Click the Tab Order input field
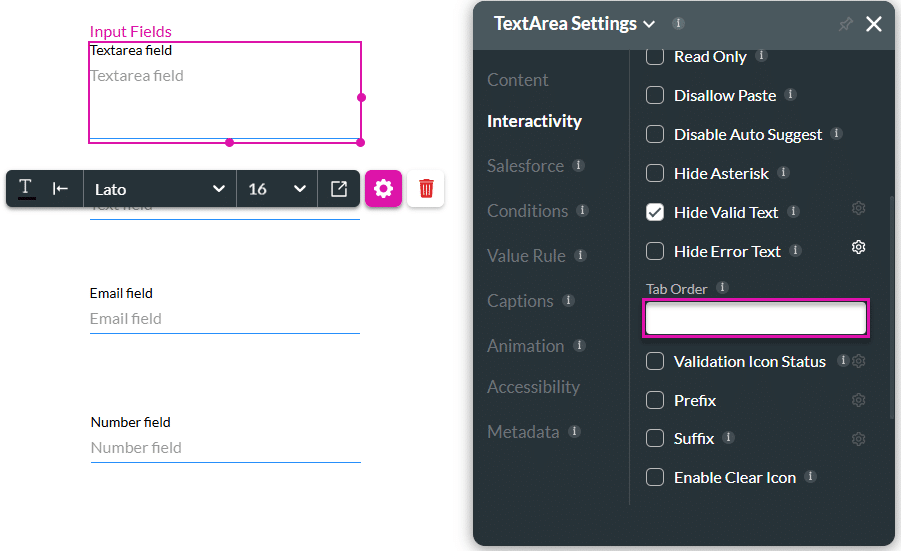 coord(755,318)
